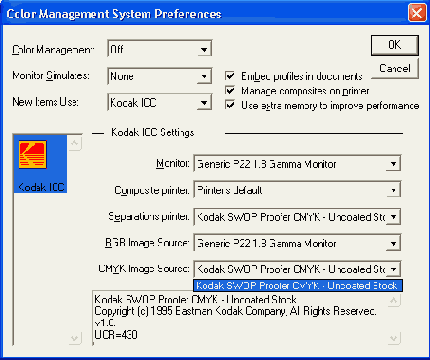Open the Composite printer dropdown
430x360 pixels.
coord(393,190)
